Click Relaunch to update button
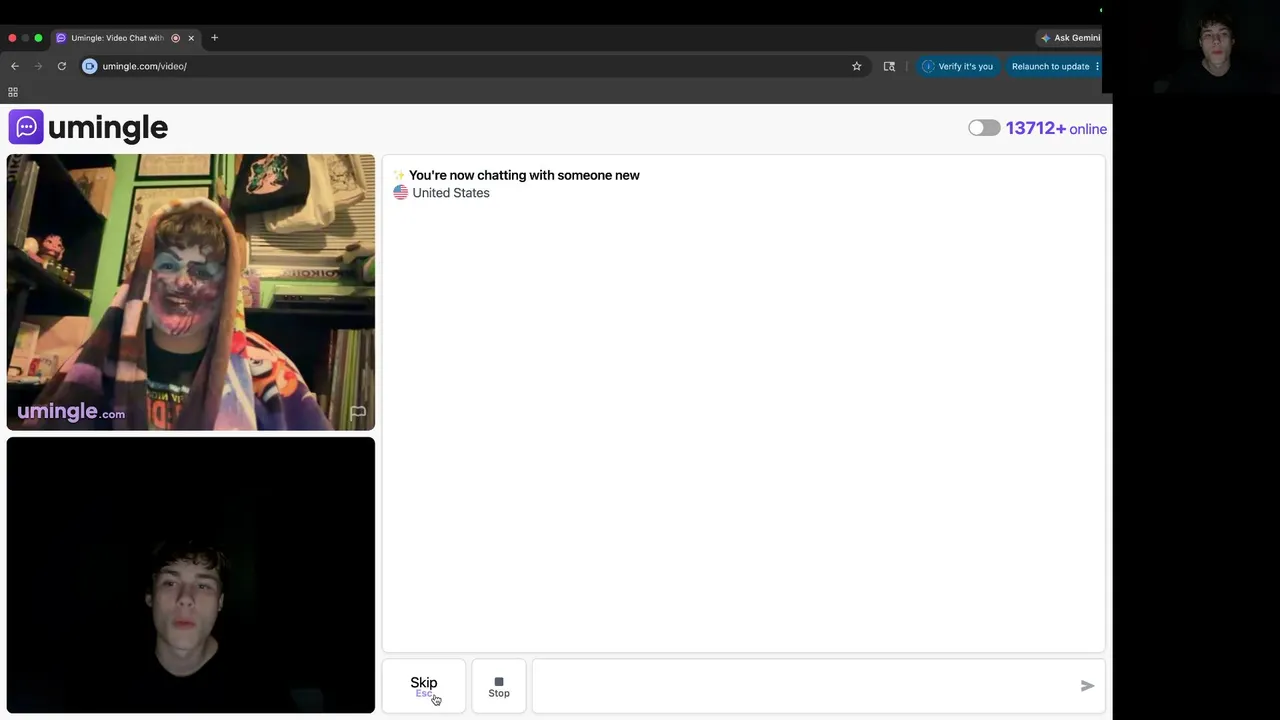This screenshot has width=1280, height=720. coord(1054,66)
